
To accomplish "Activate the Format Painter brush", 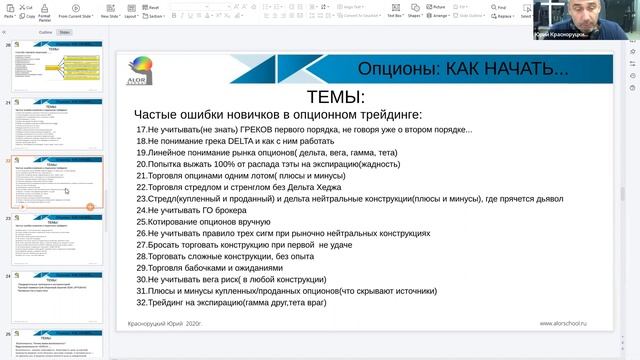I will [x=44, y=8].
